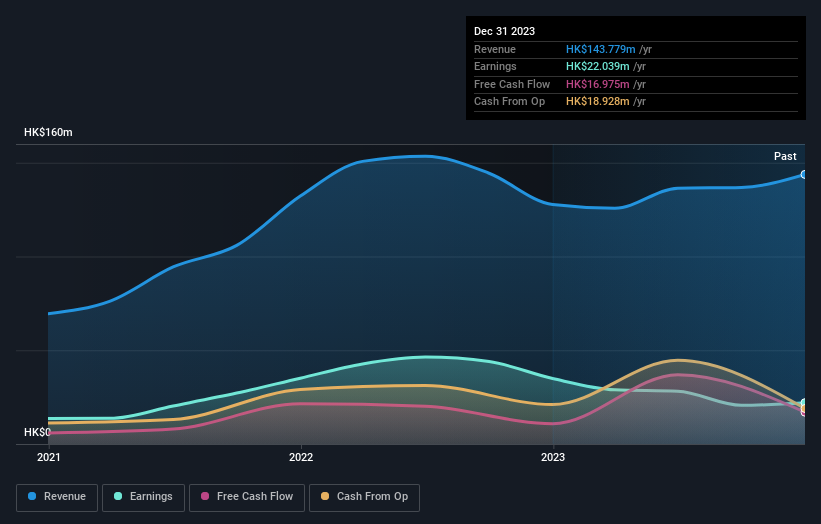Click the Earnings endpoint marker on teal line
821x524 pixels.
point(804,403)
